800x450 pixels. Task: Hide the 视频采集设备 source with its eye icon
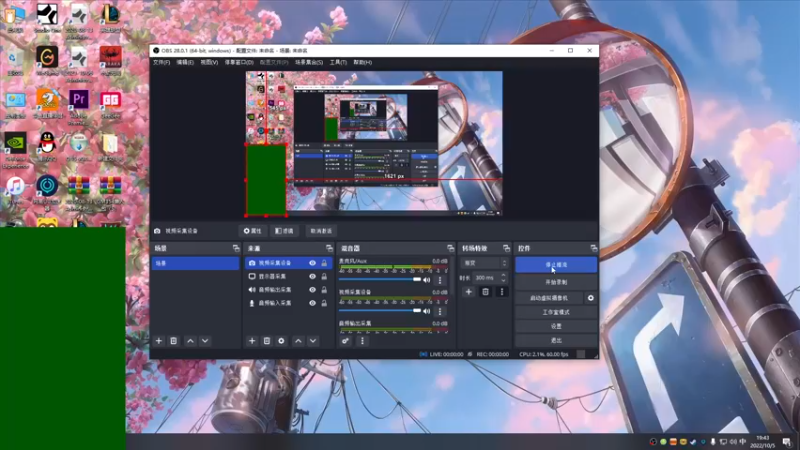coord(312,263)
